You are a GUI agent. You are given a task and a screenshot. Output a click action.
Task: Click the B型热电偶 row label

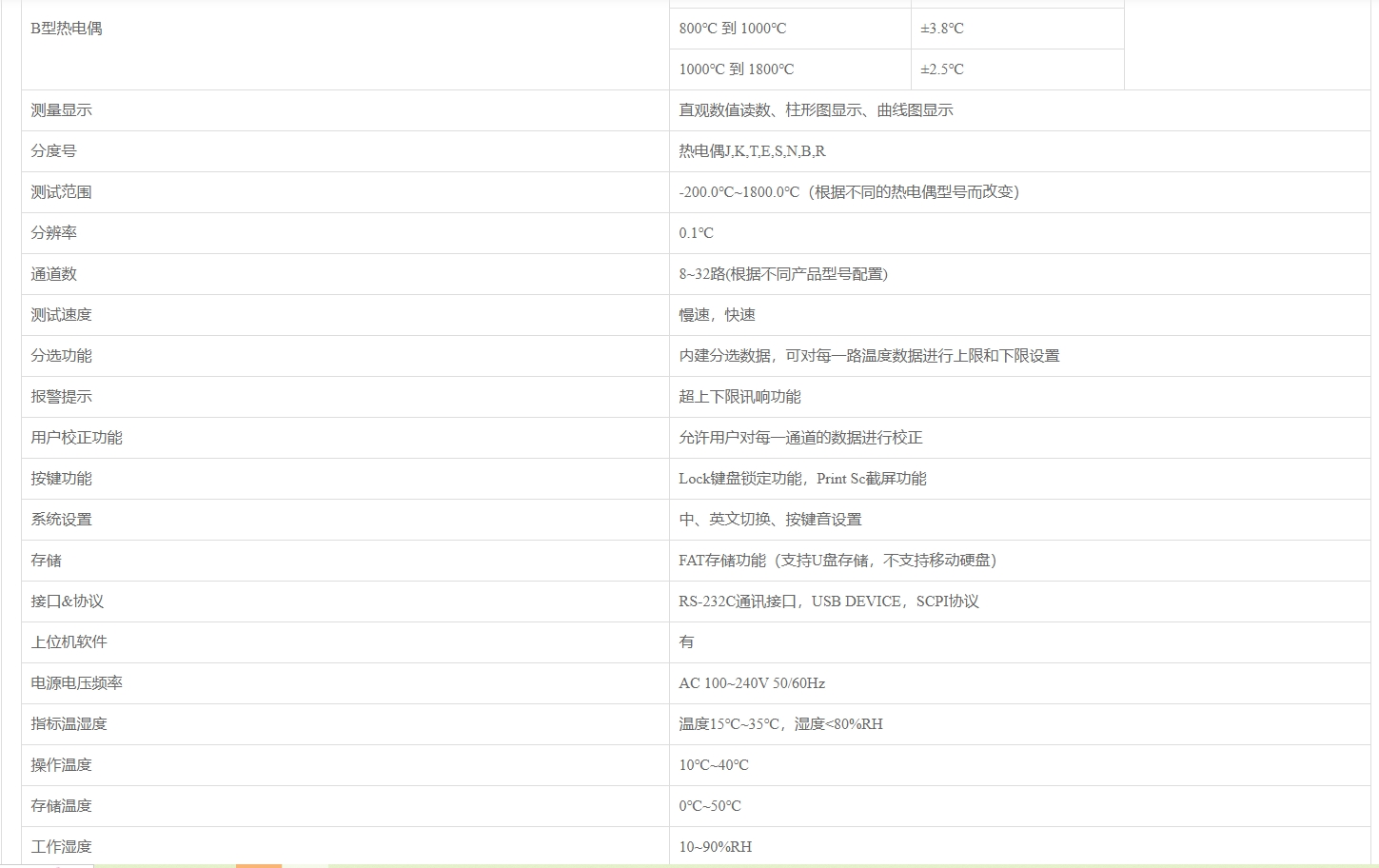pyautogui.click(x=66, y=29)
